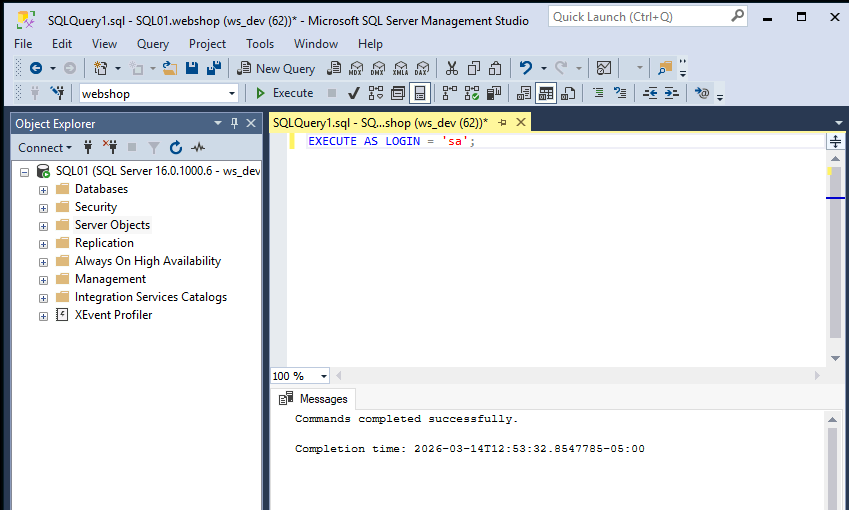Click the Comment out selected lines icon
This screenshot has height=510, width=849.
[x=598, y=93]
